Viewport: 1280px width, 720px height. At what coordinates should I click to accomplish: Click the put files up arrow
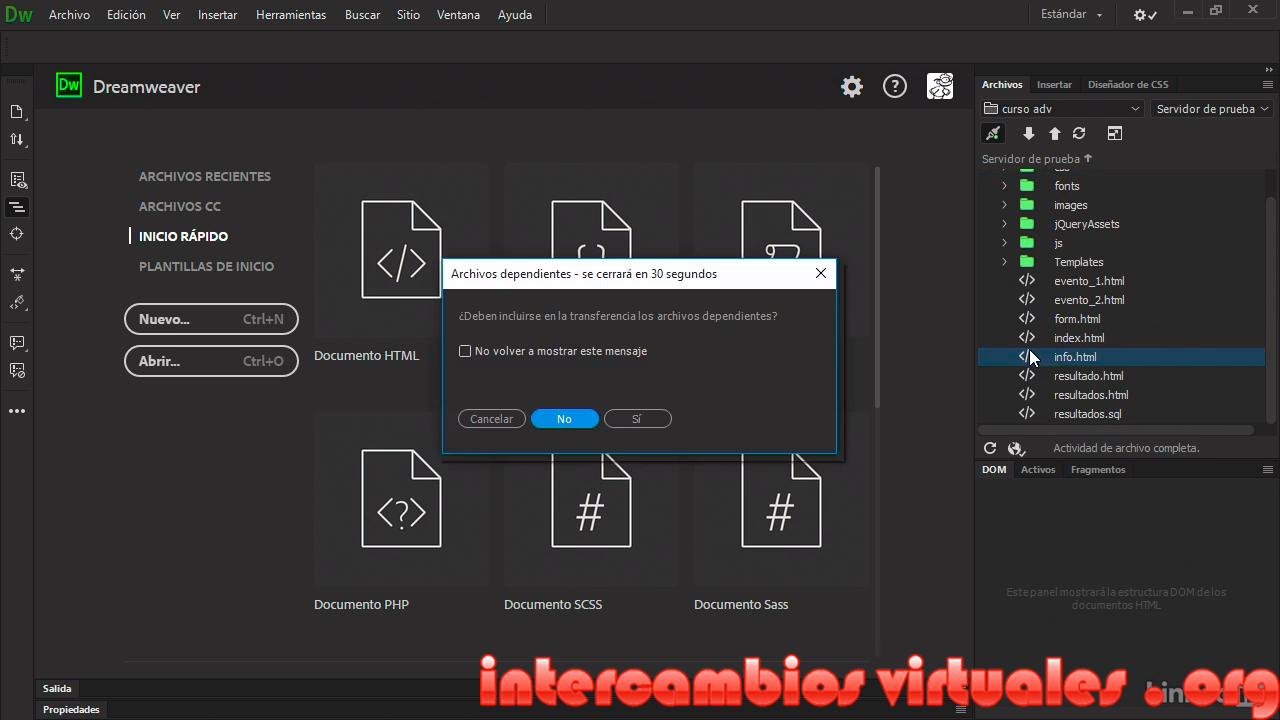coord(1054,134)
